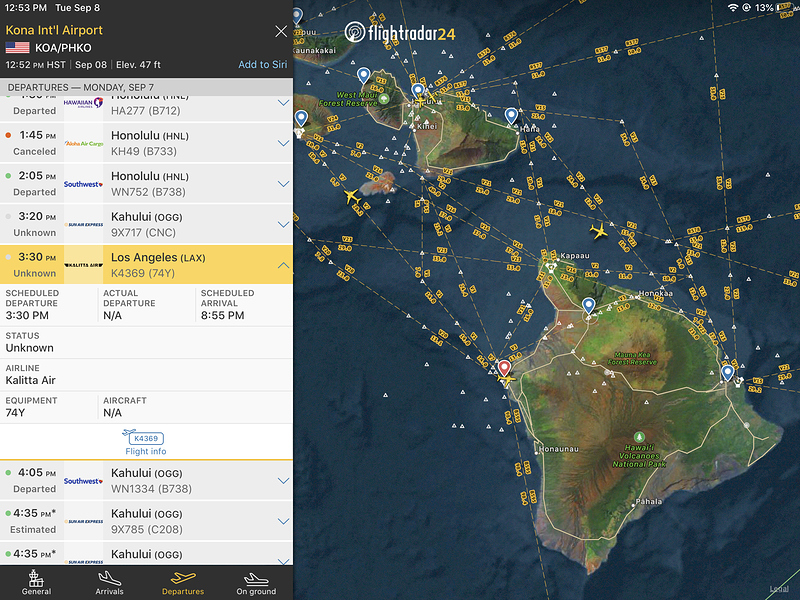Switch to the Arrivals tab
Image resolution: width=800 pixels, height=600 pixels.
[x=110, y=583]
